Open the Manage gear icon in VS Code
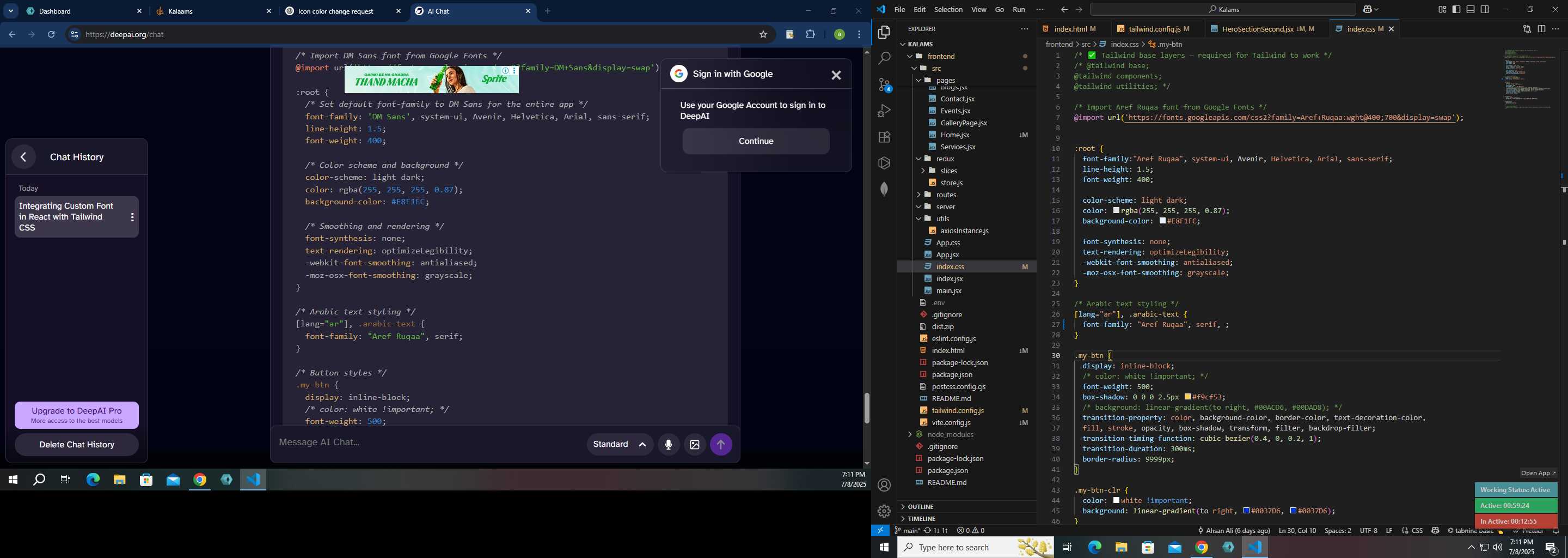 884,511
